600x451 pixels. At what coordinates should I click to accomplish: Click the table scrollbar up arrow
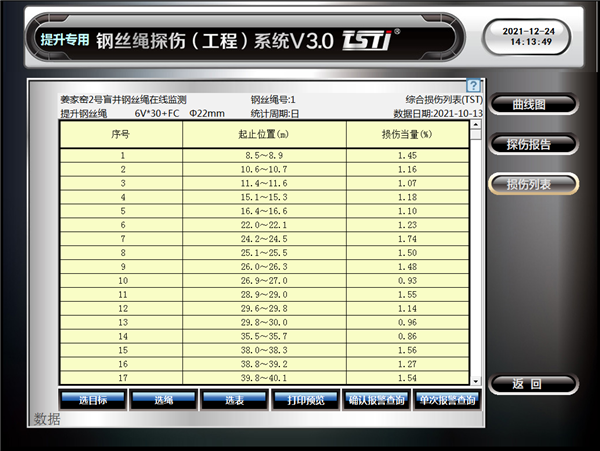click(476, 125)
